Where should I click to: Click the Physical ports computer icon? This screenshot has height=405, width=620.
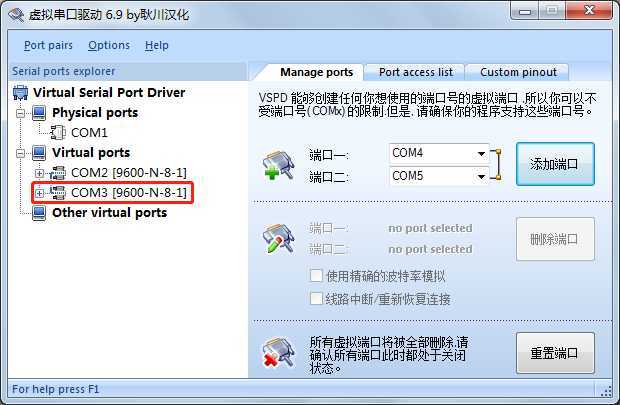[x=39, y=113]
